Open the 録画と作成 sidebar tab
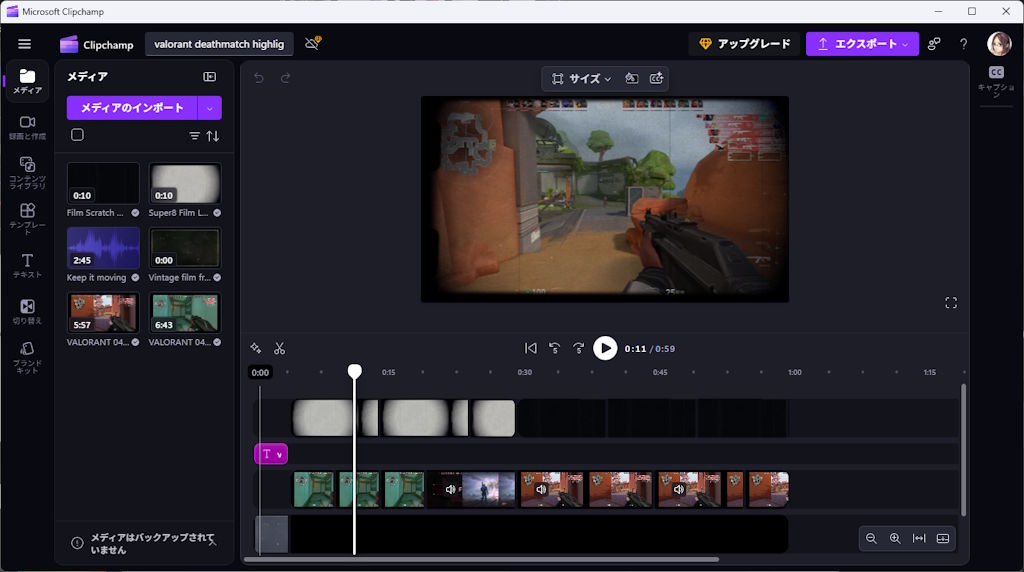This screenshot has height=572, width=1024. [x=27, y=127]
